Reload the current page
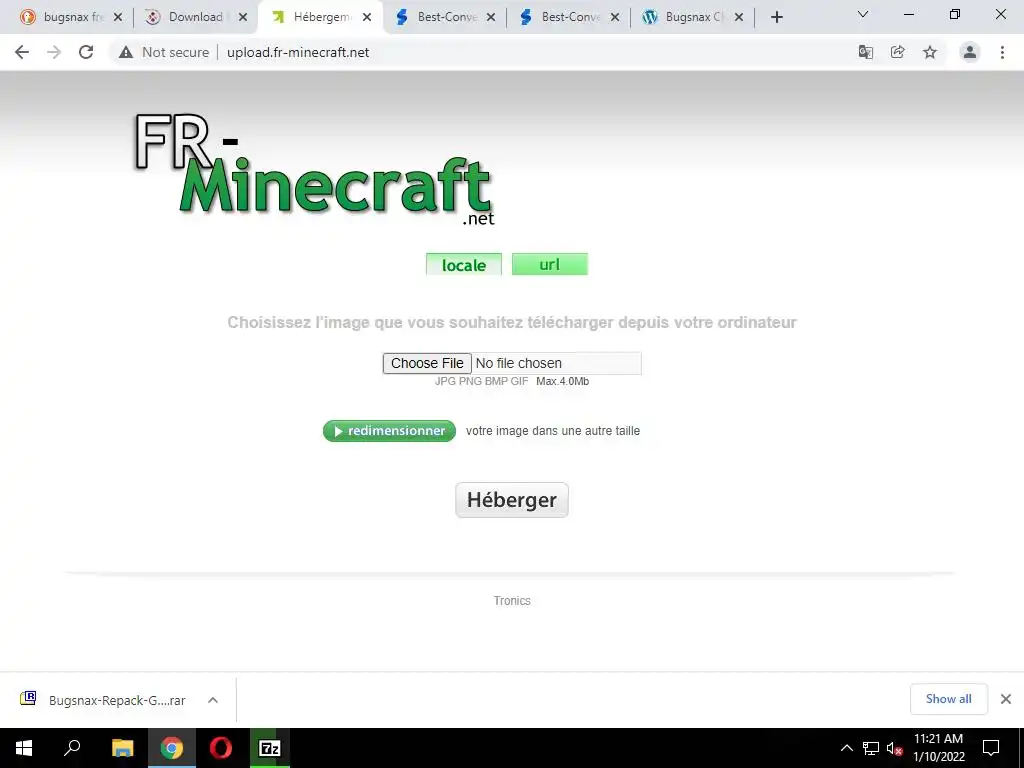Image resolution: width=1024 pixels, height=768 pixels. tap(86, 52)
